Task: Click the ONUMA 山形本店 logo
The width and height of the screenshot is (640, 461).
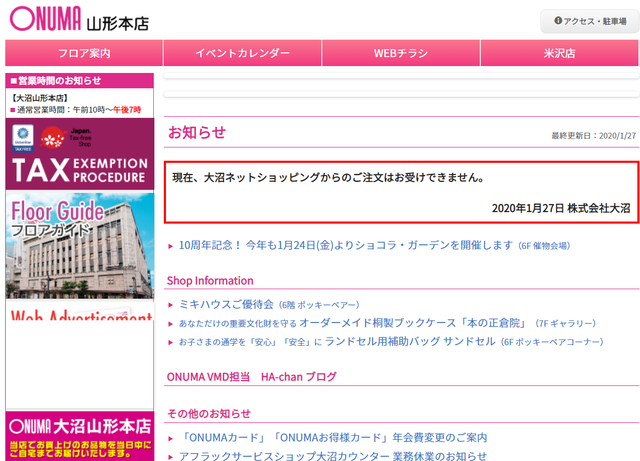Action: [x=80, y=19]
